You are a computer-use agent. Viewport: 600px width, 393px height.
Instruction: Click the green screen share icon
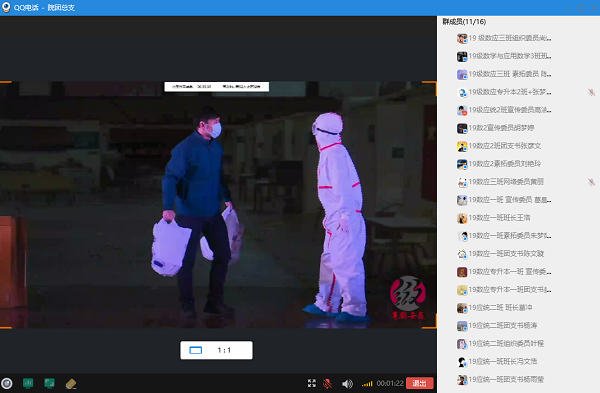[x=49, y=383]
